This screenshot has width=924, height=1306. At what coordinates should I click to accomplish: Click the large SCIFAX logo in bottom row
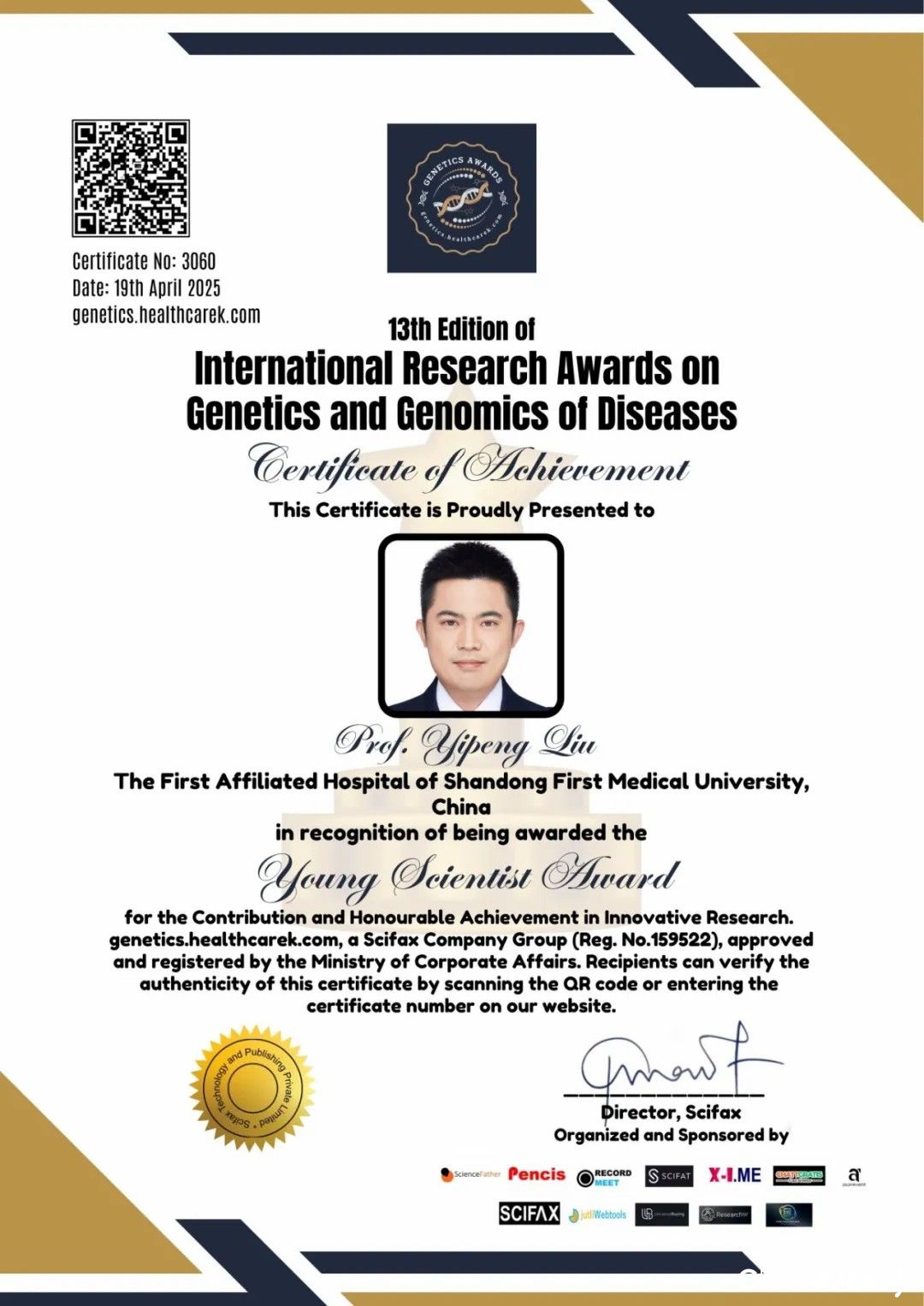click(x=529, y=1213)
